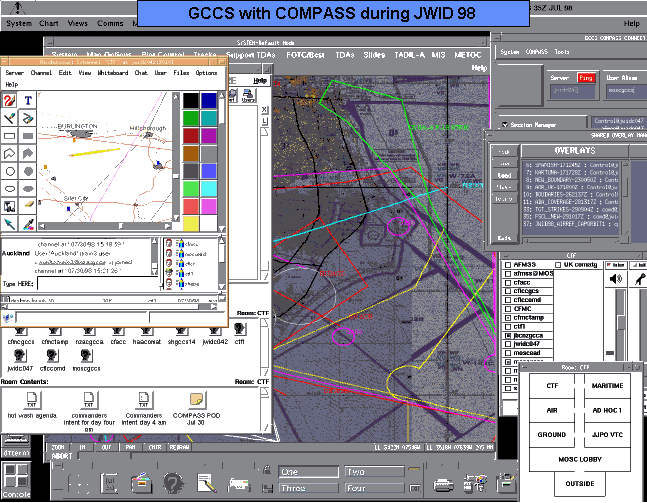Open the printer icon in CDE front panel
Image resolution: width=647 pixels, height=503 pixels.
coord(444,484)
